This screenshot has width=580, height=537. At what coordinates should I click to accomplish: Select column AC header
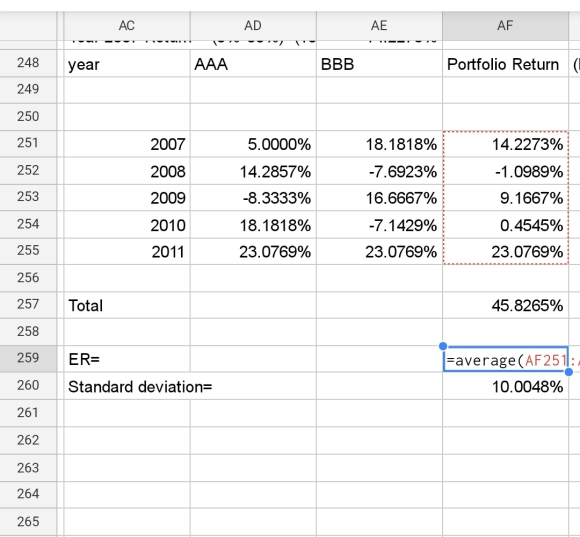[127, 26]
